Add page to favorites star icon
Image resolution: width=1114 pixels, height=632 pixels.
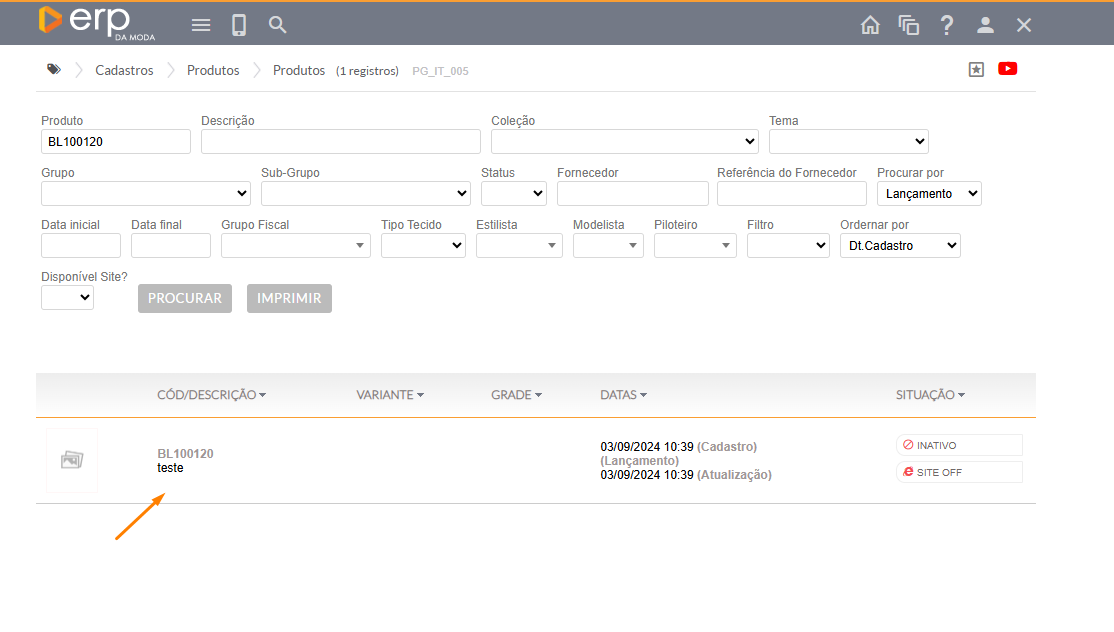pos(976,69)
